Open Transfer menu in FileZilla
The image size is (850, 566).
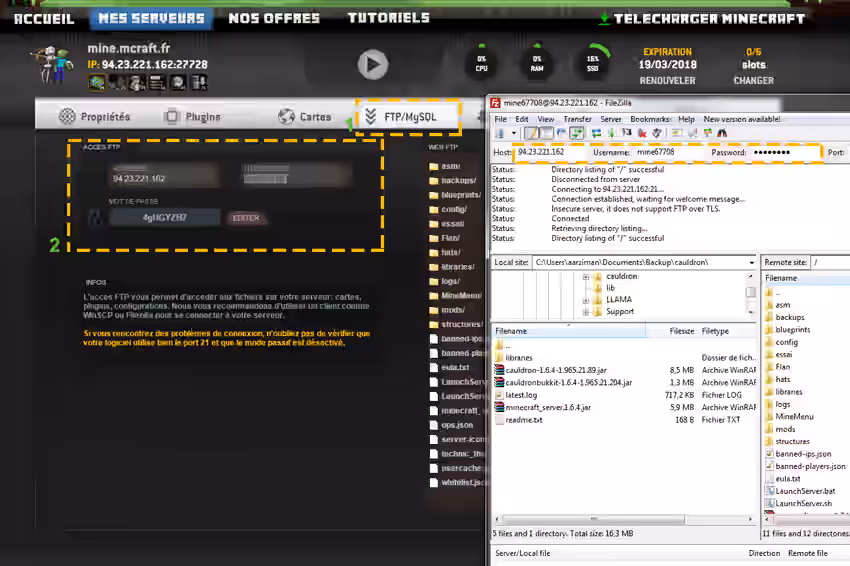coord(577,119)
